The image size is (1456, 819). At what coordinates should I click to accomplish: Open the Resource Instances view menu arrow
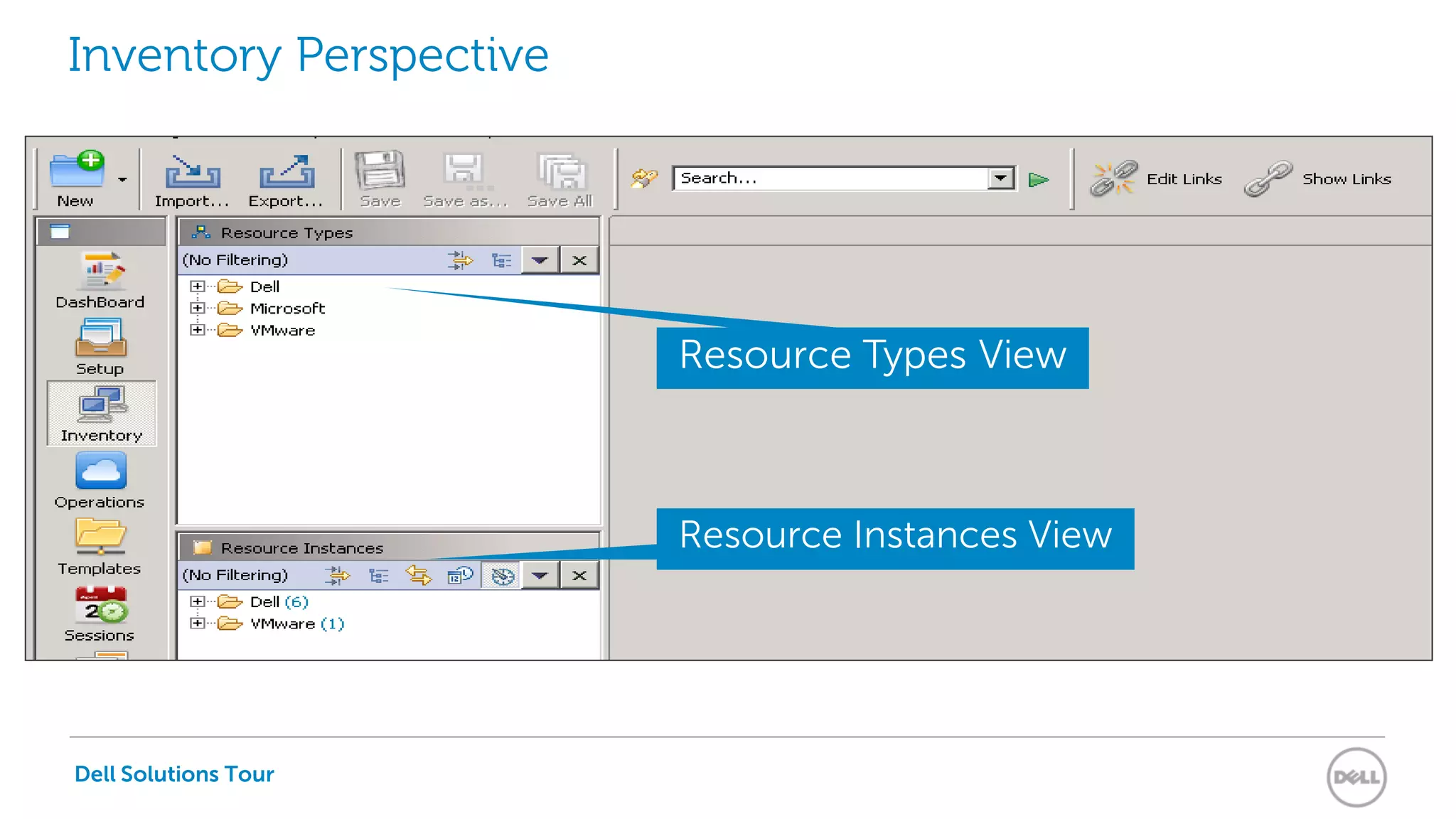tap(540, 576)
